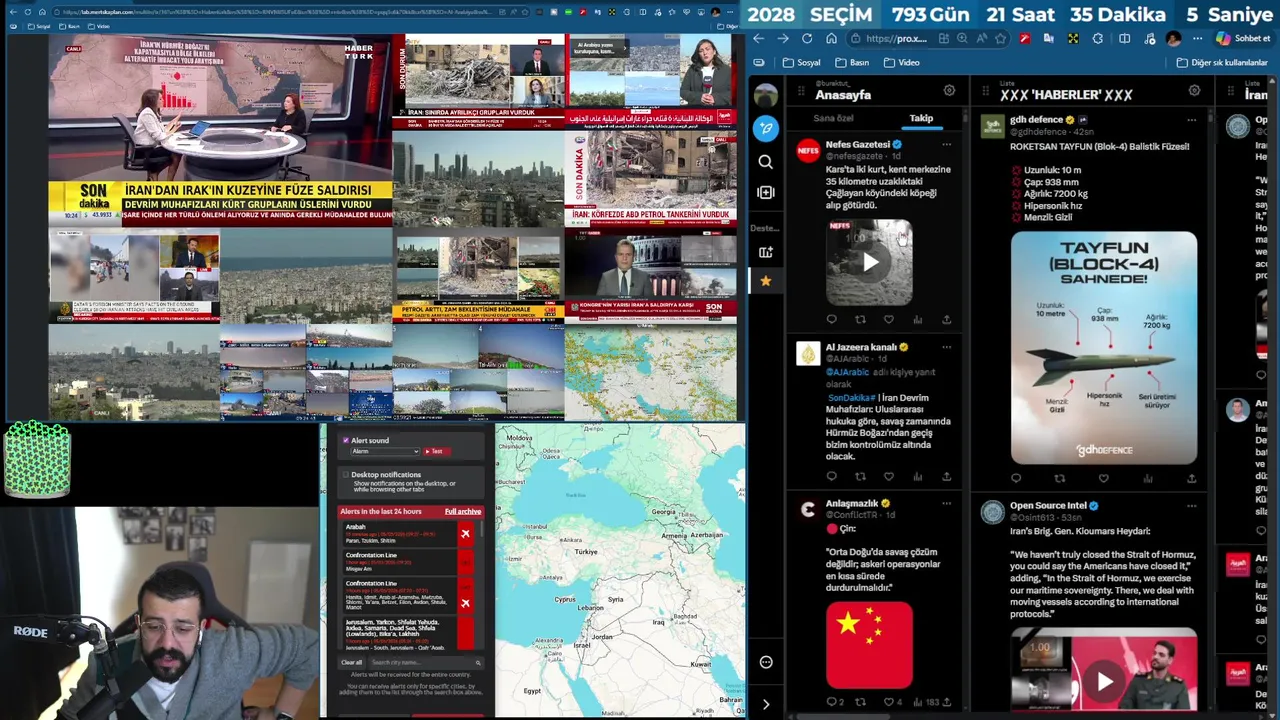Viewport: 1280px width, 720px height.
Task: Open the Full archive link
Action: point(462,512)
